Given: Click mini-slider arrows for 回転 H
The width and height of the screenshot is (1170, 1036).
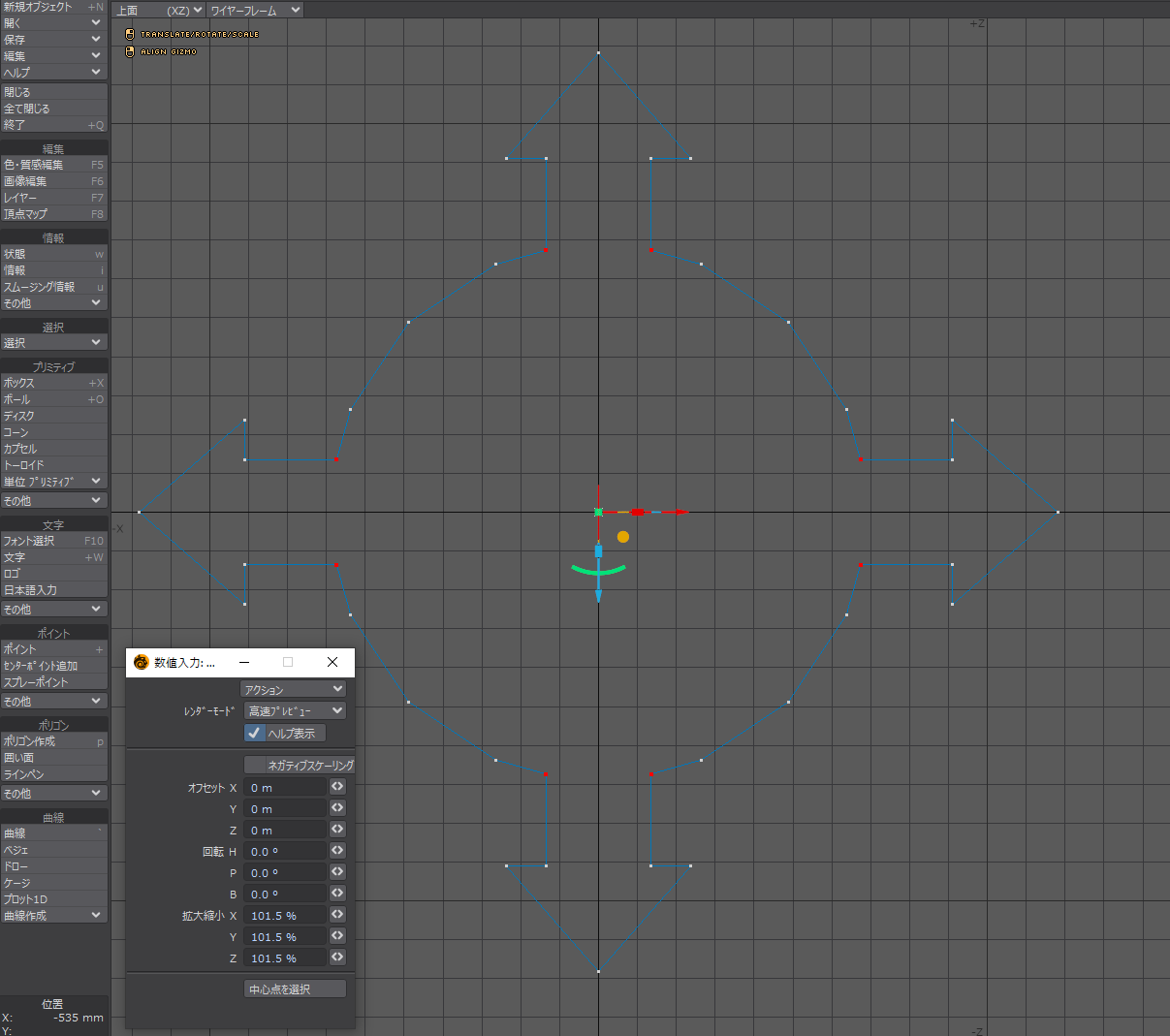Looking at the screenshot, I should click(337, 851).
